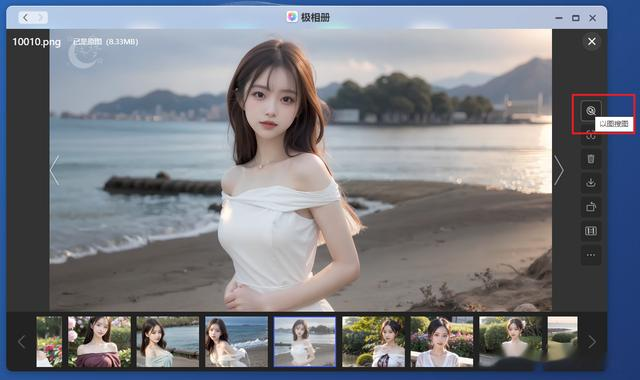Move thumbnail strip back with left arrow
This screenshot has height=380, width=640.
click(22, 342)
